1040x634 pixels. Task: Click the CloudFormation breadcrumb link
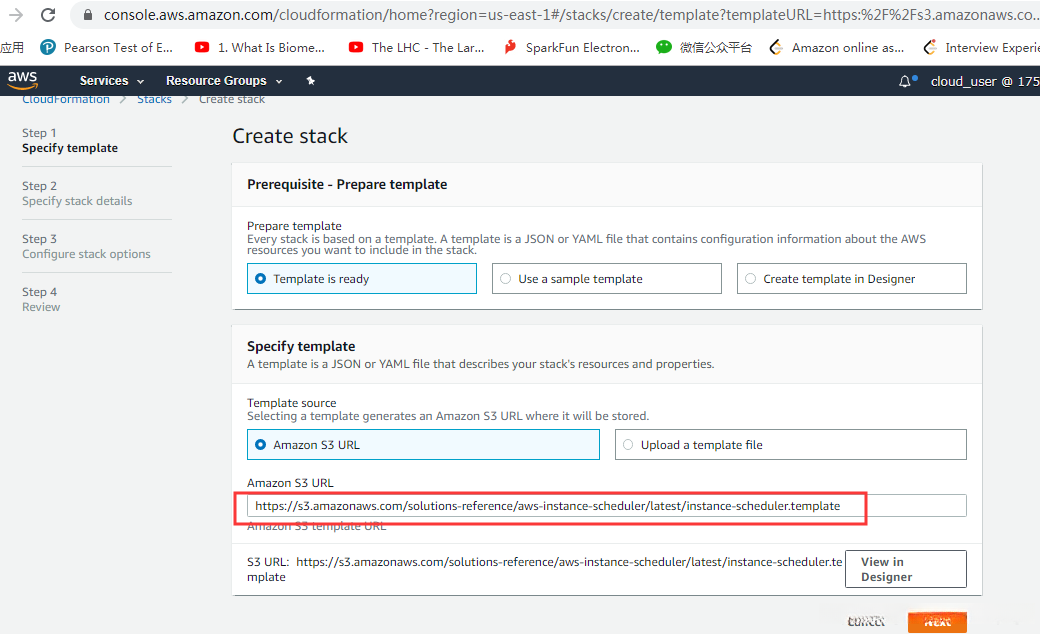click(x=66, y=99)
